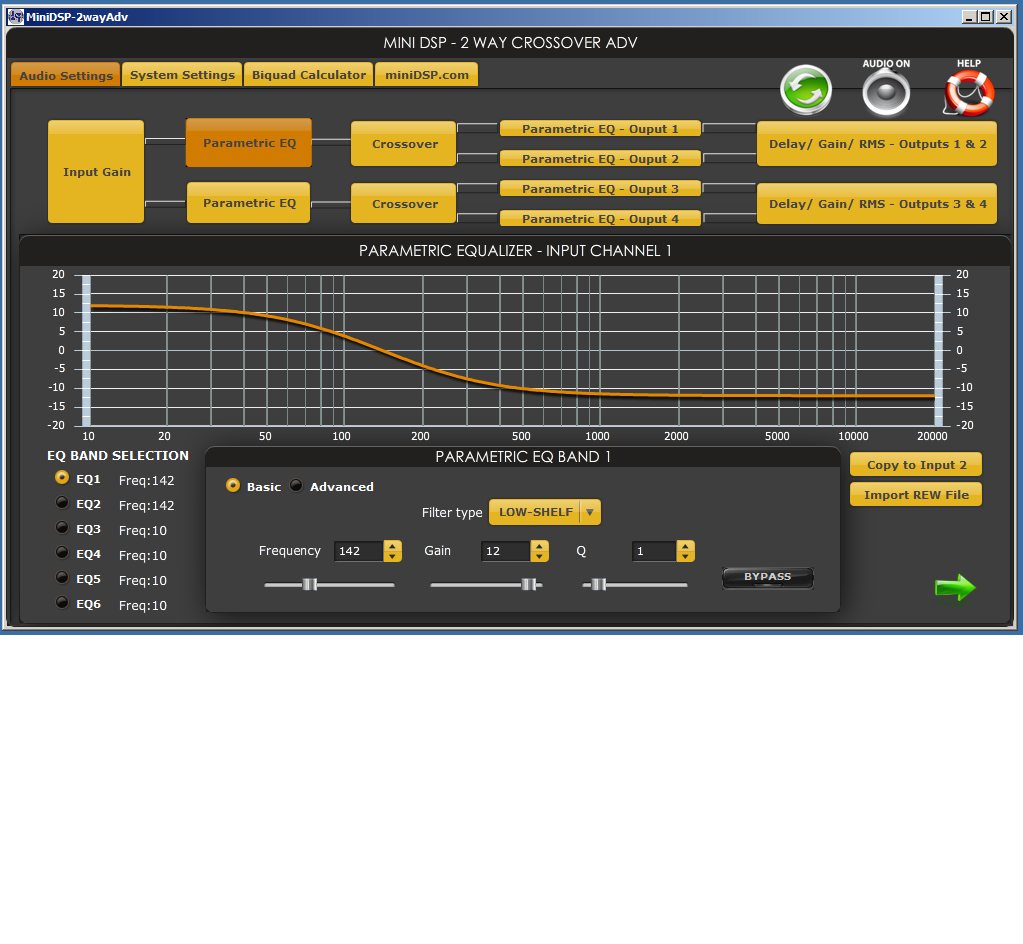1023x944 pixels.
Task: Open Parametric EQ - Ouput 3 block
Action: click(x=600, y=189)
